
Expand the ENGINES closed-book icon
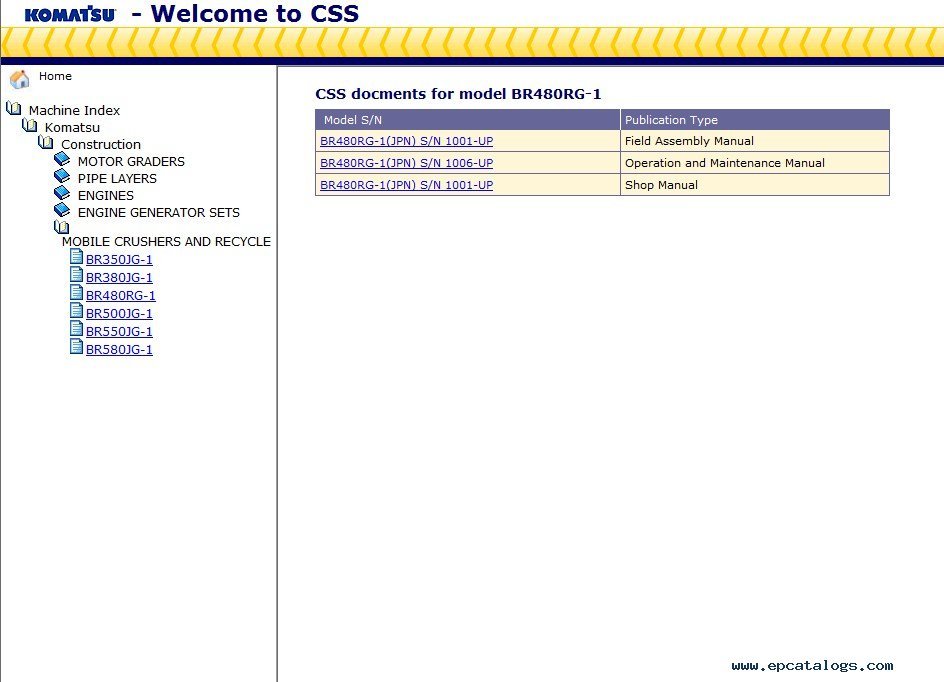tap(62, 193)
